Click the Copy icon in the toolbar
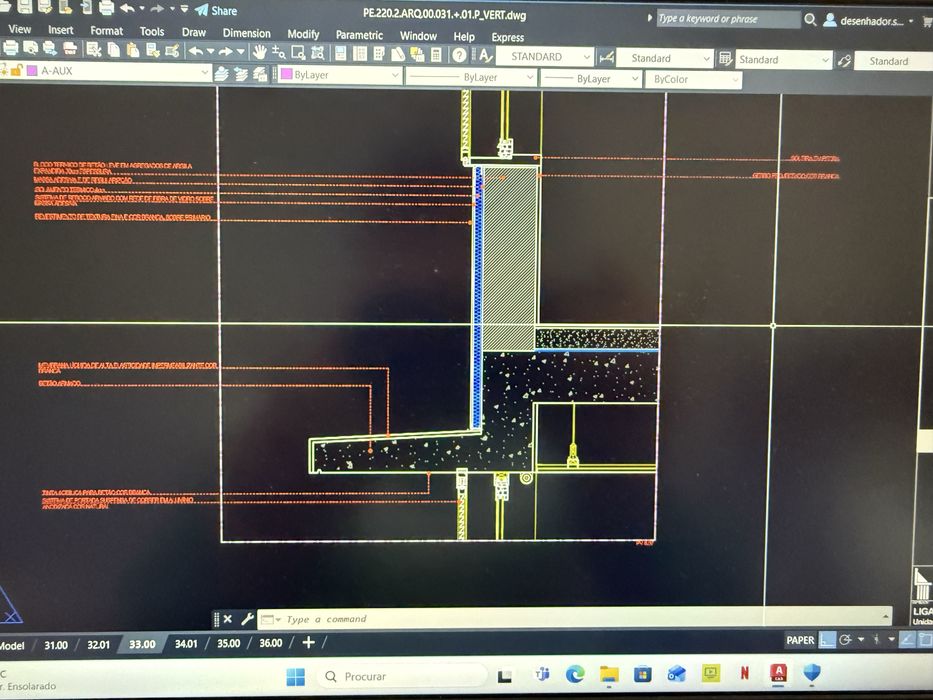The height and width of the screenshot is (700, 933). click(113, 50)
